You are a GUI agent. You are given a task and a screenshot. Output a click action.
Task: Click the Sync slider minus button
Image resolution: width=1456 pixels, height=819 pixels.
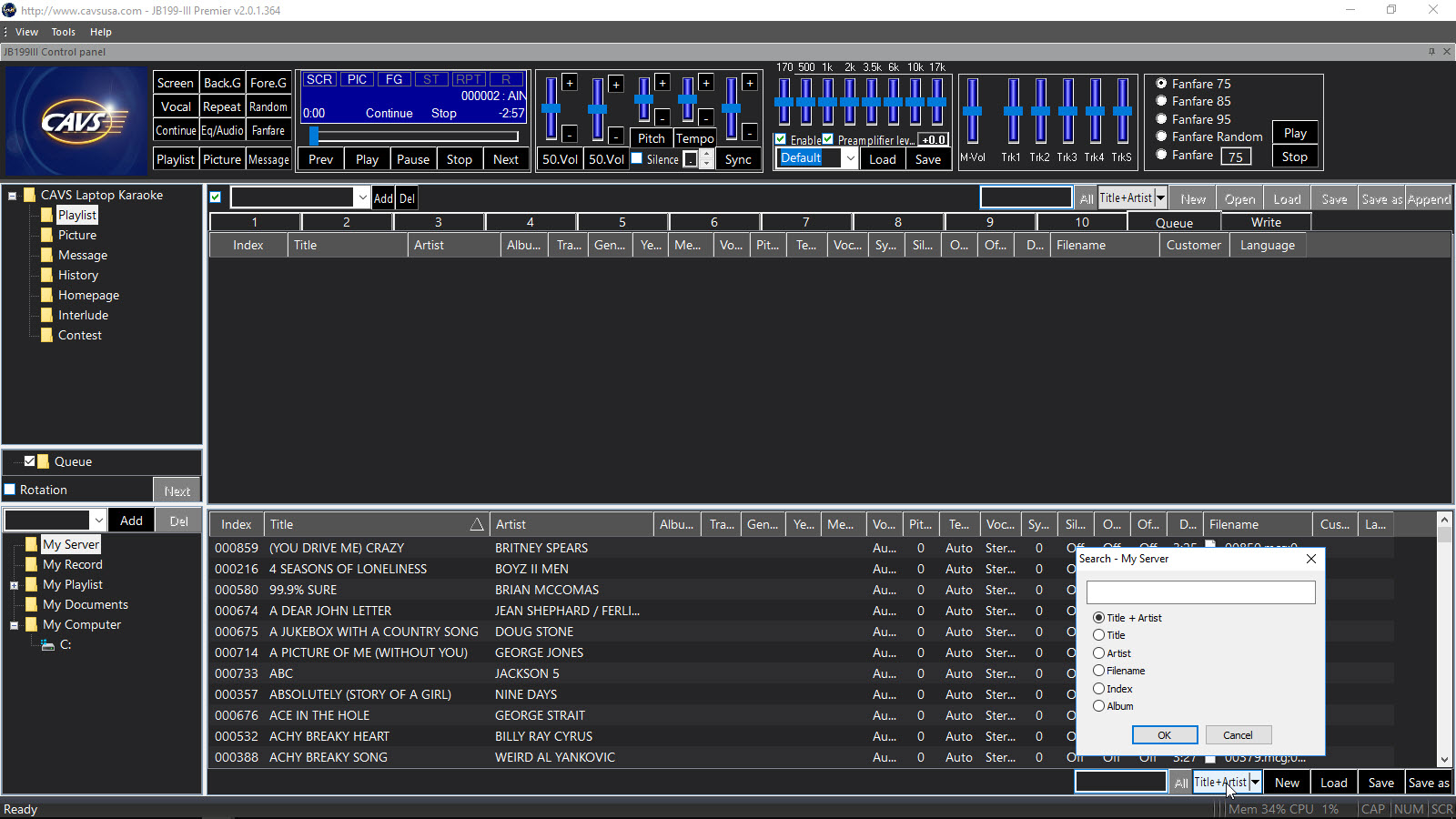click(x=750, y=134)
